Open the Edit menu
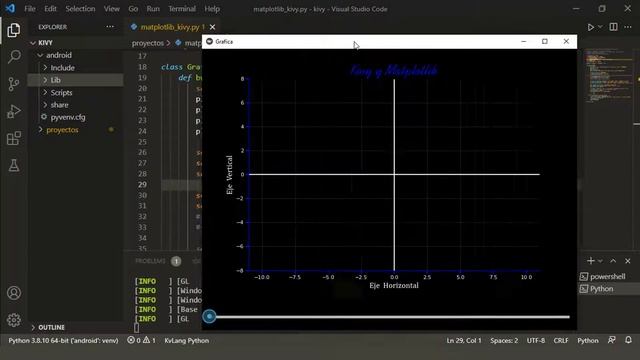The image size is (640, 360). [50, 9]
